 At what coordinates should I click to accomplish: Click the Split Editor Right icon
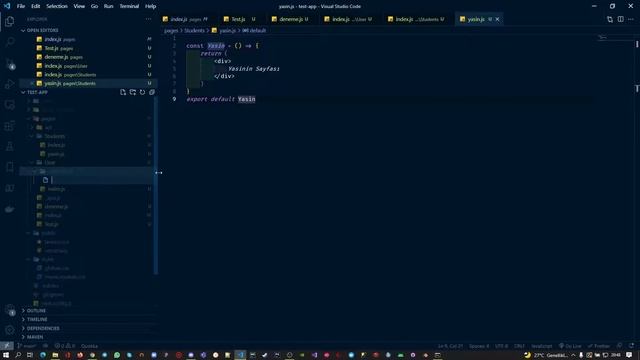tap(620, 19)
